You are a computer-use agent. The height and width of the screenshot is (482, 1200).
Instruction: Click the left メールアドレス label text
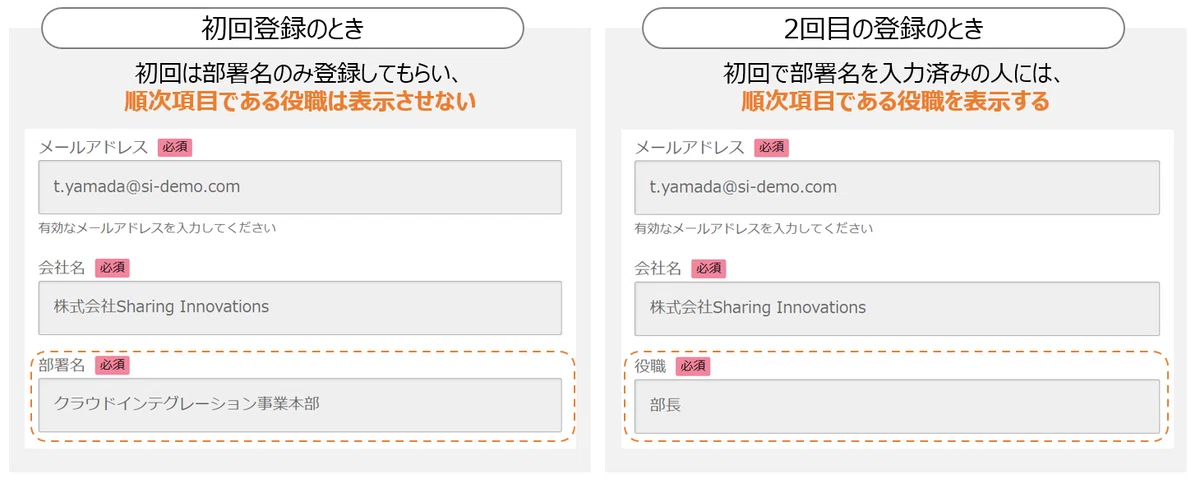coord(93,147)
